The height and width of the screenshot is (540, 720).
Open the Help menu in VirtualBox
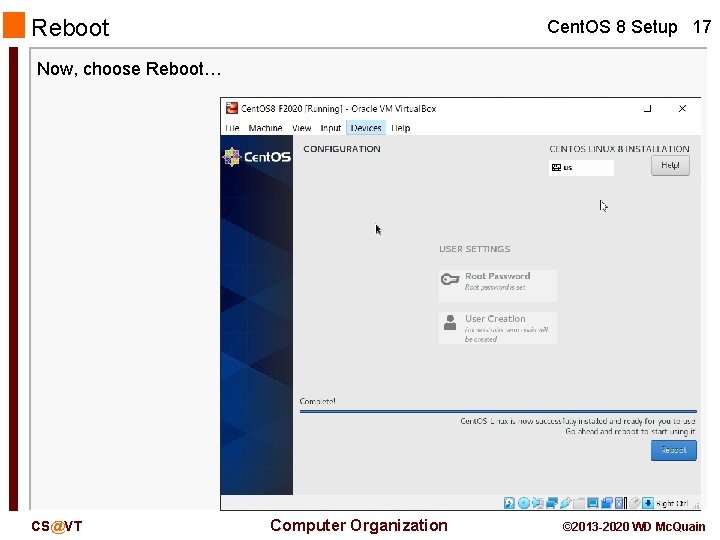pos(400,128)
